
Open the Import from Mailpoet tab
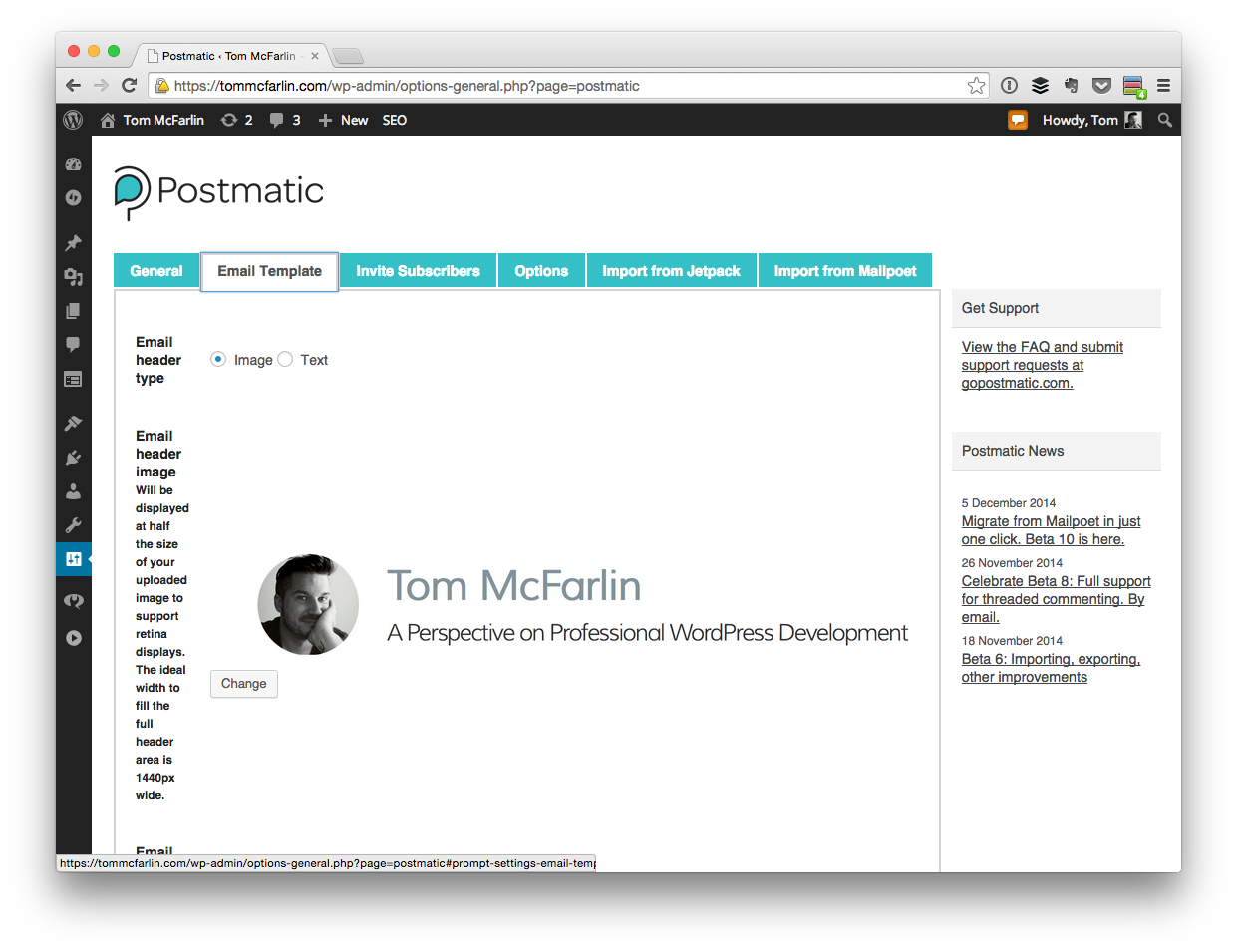pyautogui.click(x=844, y=270)
